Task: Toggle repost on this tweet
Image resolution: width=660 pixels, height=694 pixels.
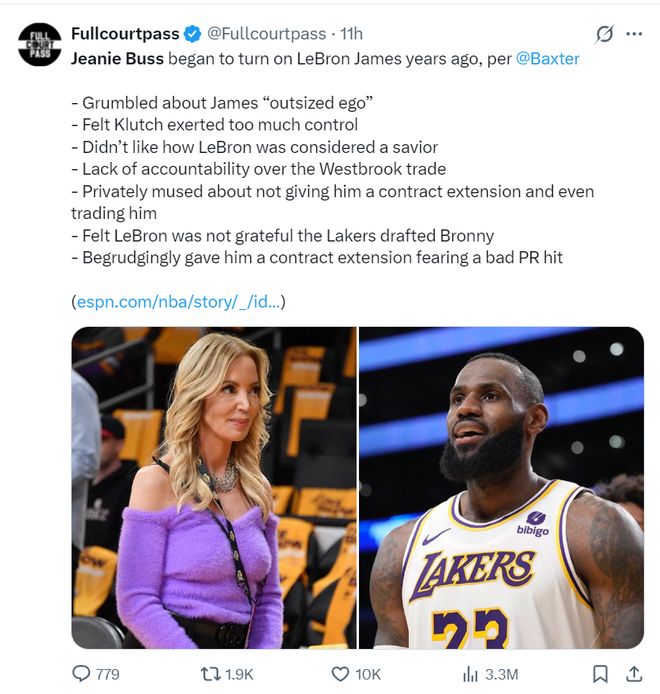Action: [x=208, y=673]
